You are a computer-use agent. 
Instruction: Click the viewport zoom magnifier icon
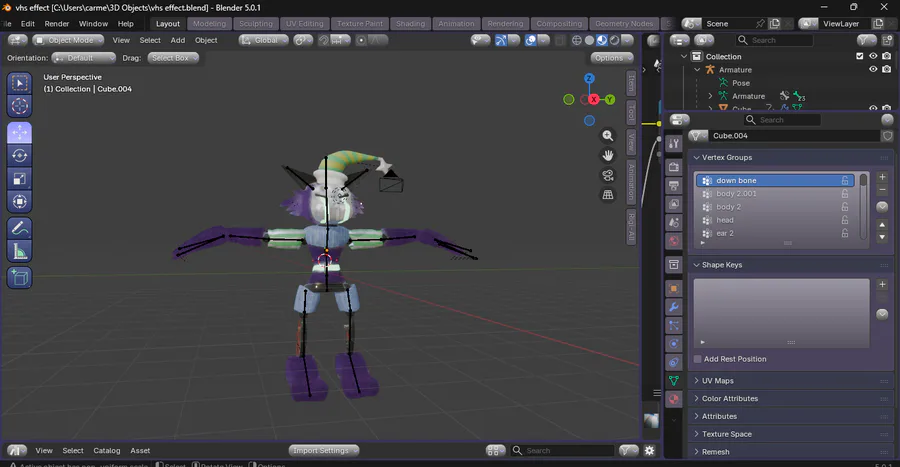pos(608,135)
